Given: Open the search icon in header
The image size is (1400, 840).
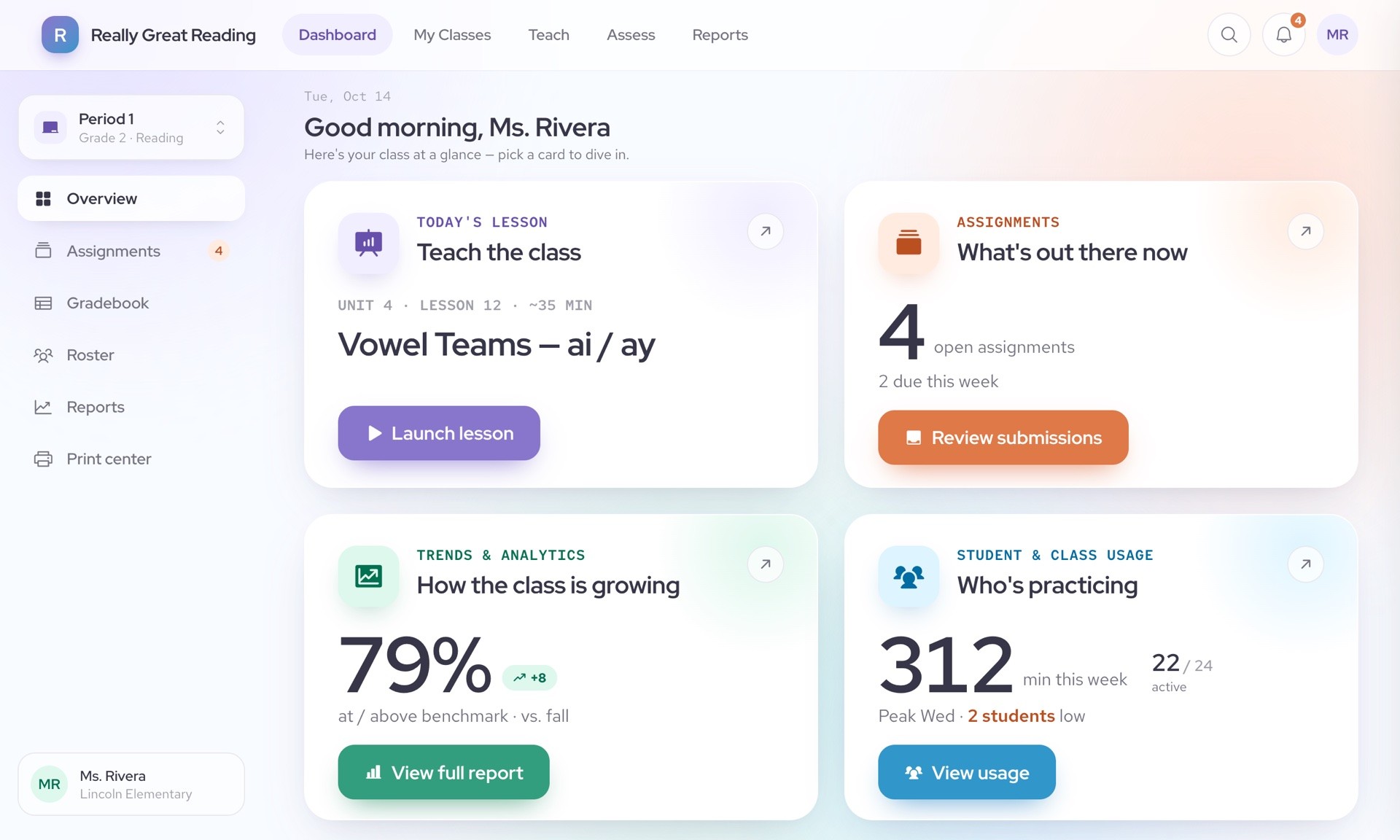Looking at the screenshot, I should [x=1229, y=35].
